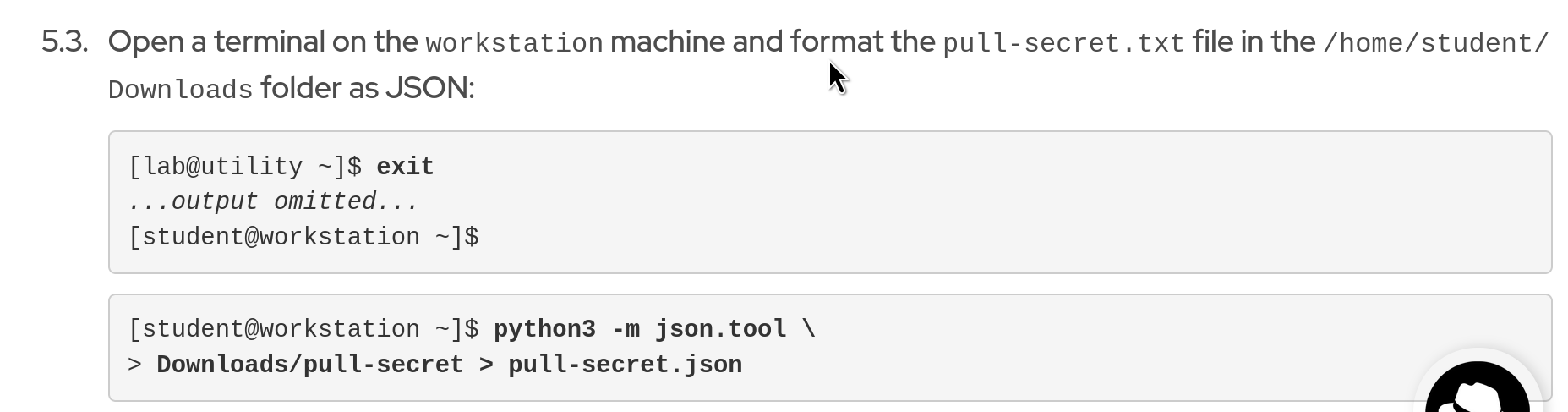
Task: Click the 'folder as JSON:' text
Action: (x=367, y=88)
